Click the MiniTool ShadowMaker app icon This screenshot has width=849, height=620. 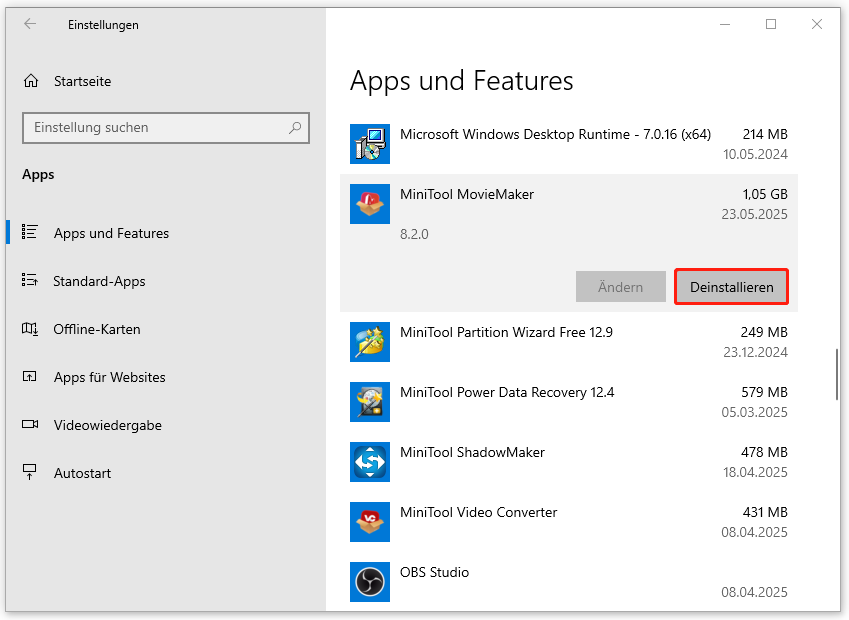click(370, 462)
